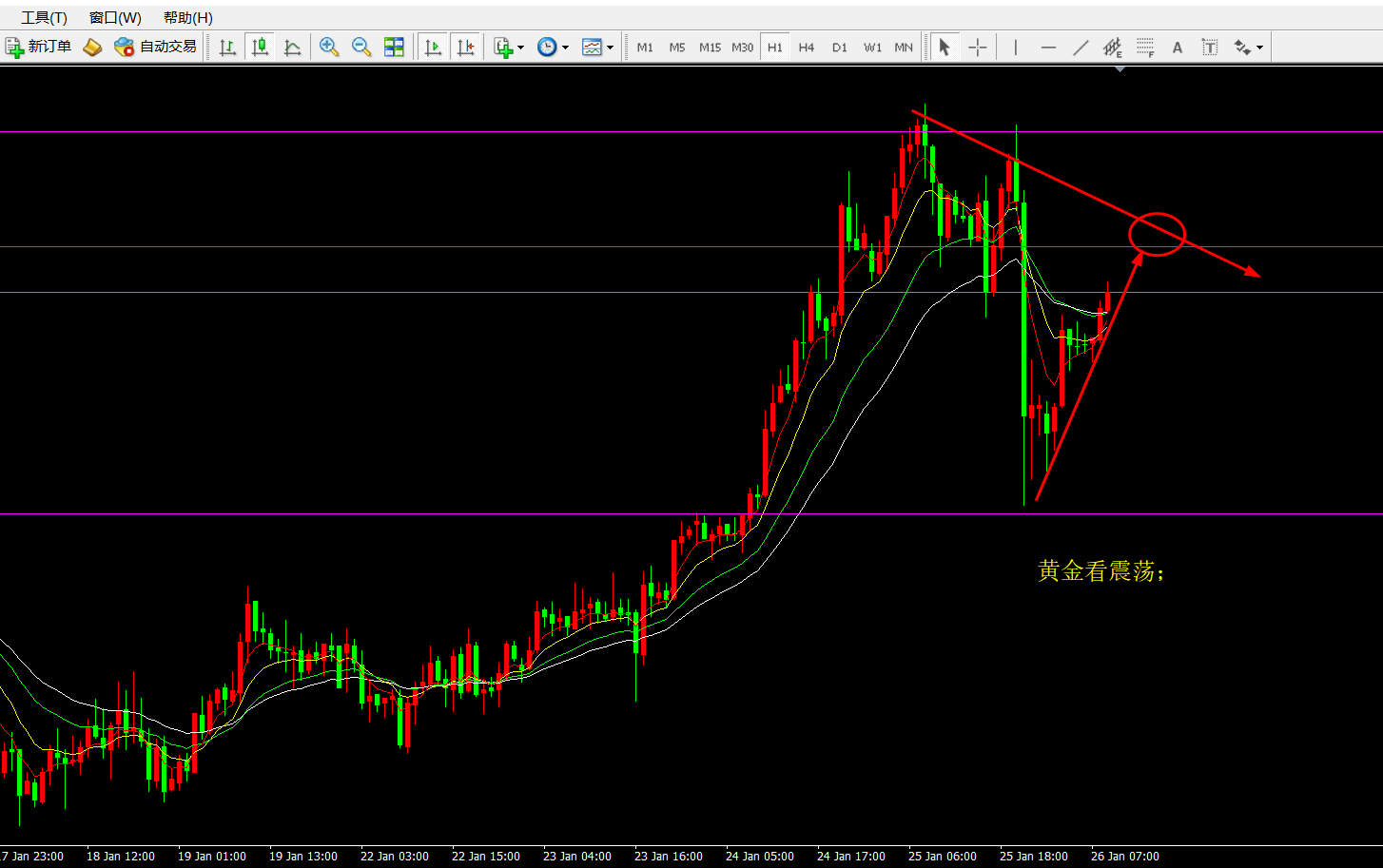1383x868 pixels.
Task: Toggle chart auto scroll icon
Action: point(433,47)
